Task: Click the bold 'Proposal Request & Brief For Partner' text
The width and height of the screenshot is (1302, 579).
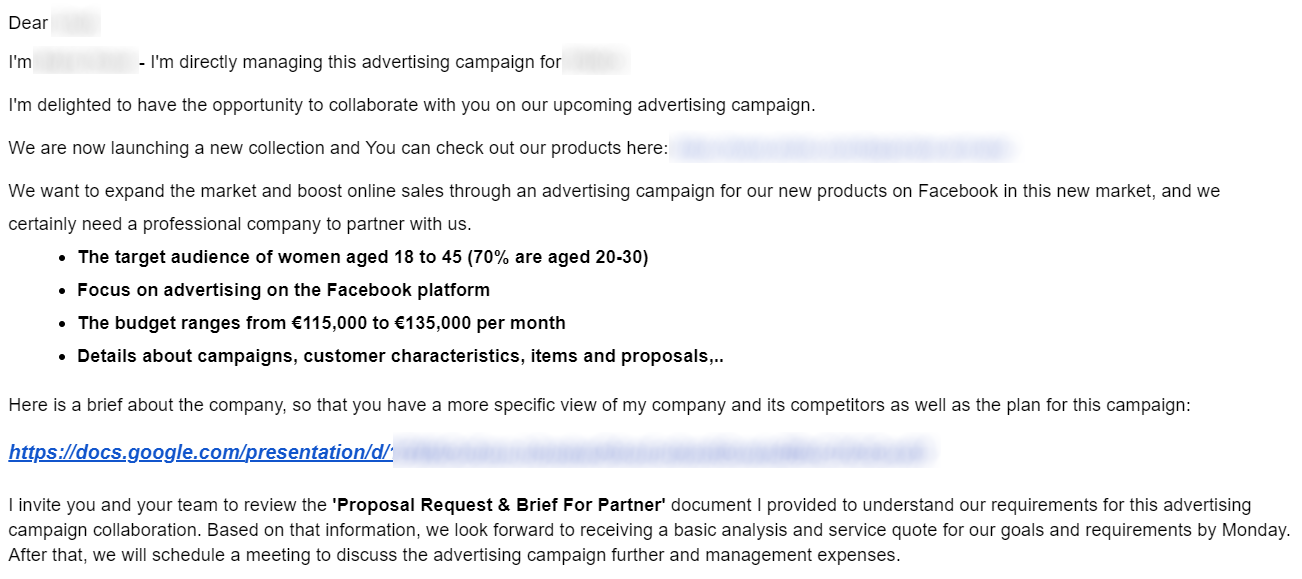Action: (x=498, y=505)
